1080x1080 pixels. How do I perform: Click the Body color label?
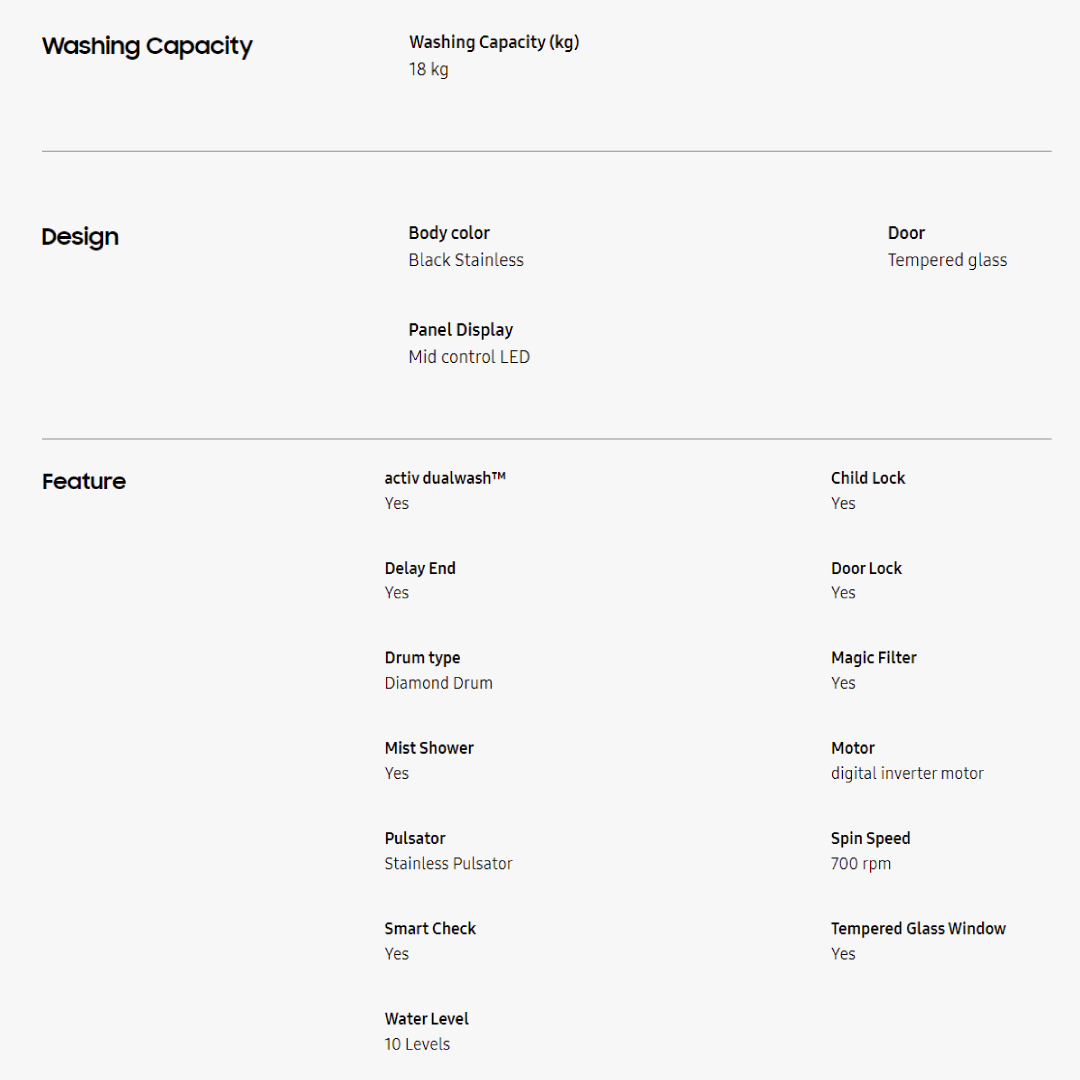pyautogui.click(x=449, y=233)
